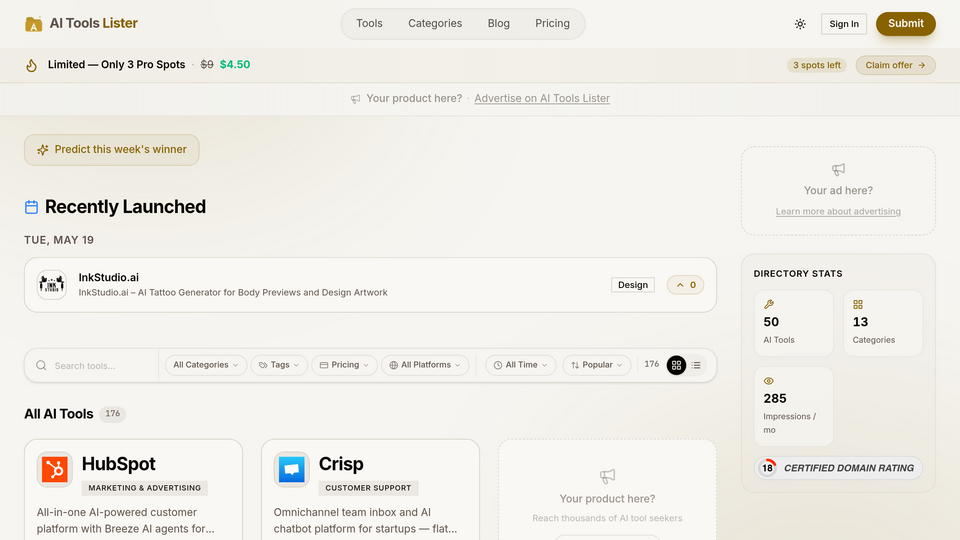Viewport: 960px width, 540px height.
Task: Open 'Learn more about advertising' link
Action: click(838, 211)
